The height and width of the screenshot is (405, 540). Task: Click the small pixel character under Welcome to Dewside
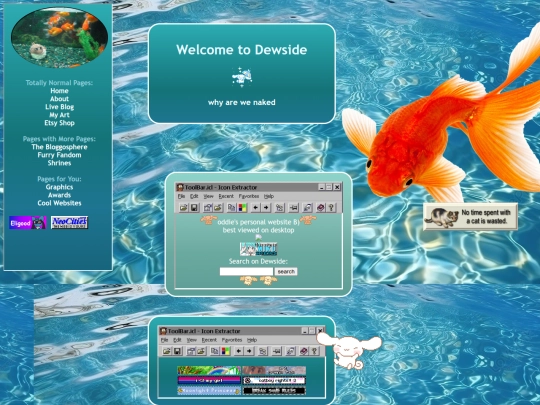tap(242, 77)
